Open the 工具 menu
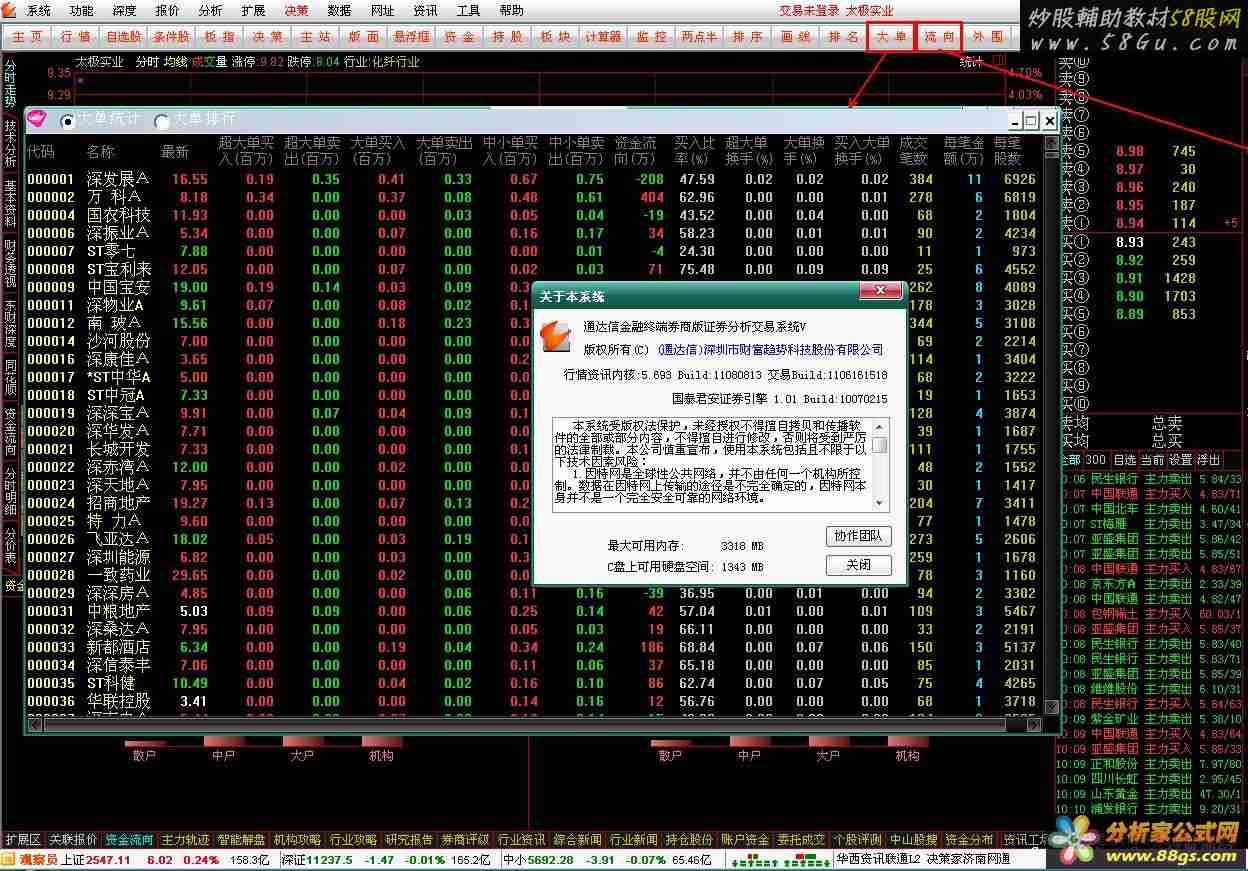The height and width of the screenshot is (871, 1248). [x=468, y=11]
